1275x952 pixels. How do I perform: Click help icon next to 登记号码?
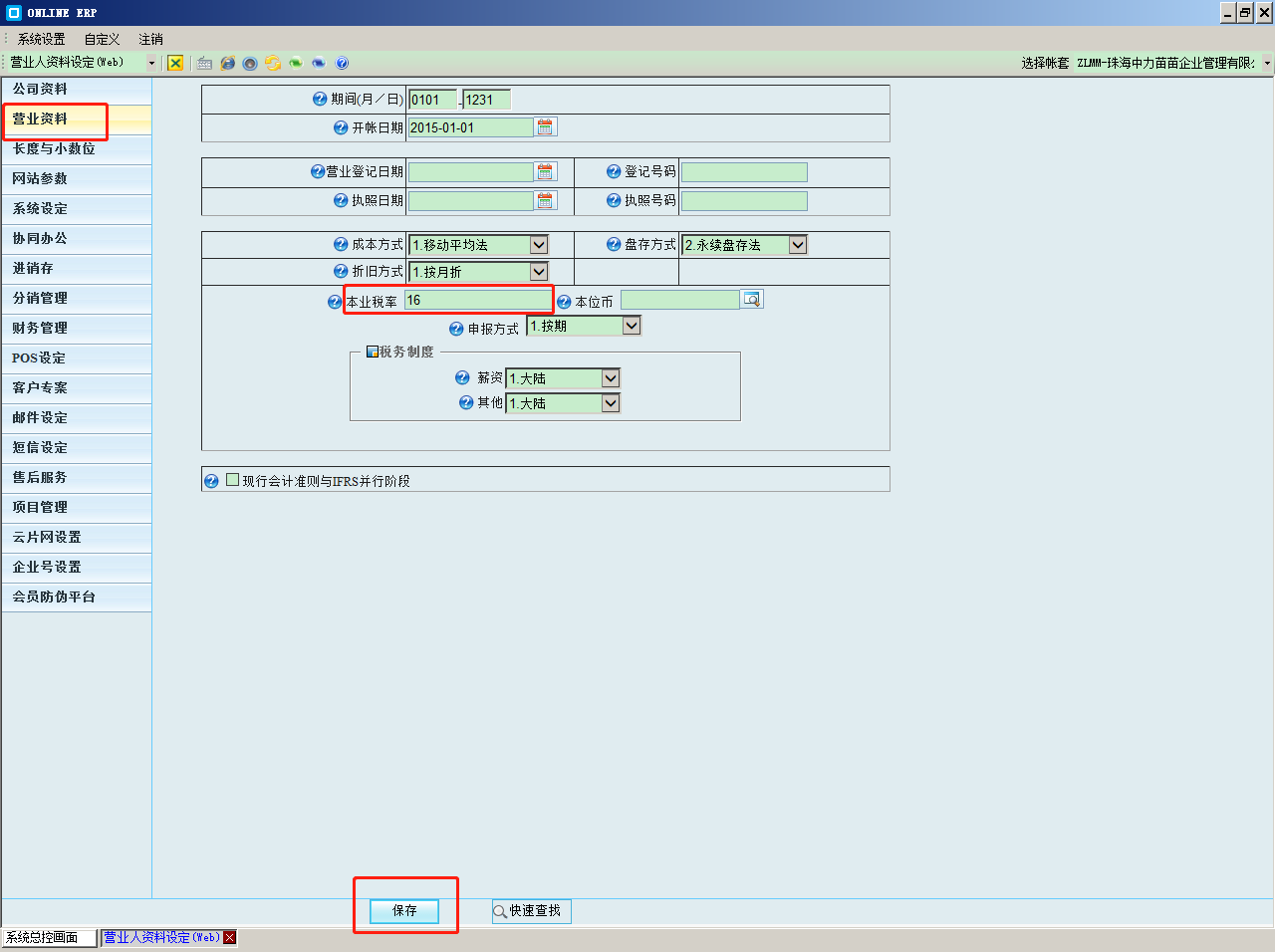coord(614,171)
